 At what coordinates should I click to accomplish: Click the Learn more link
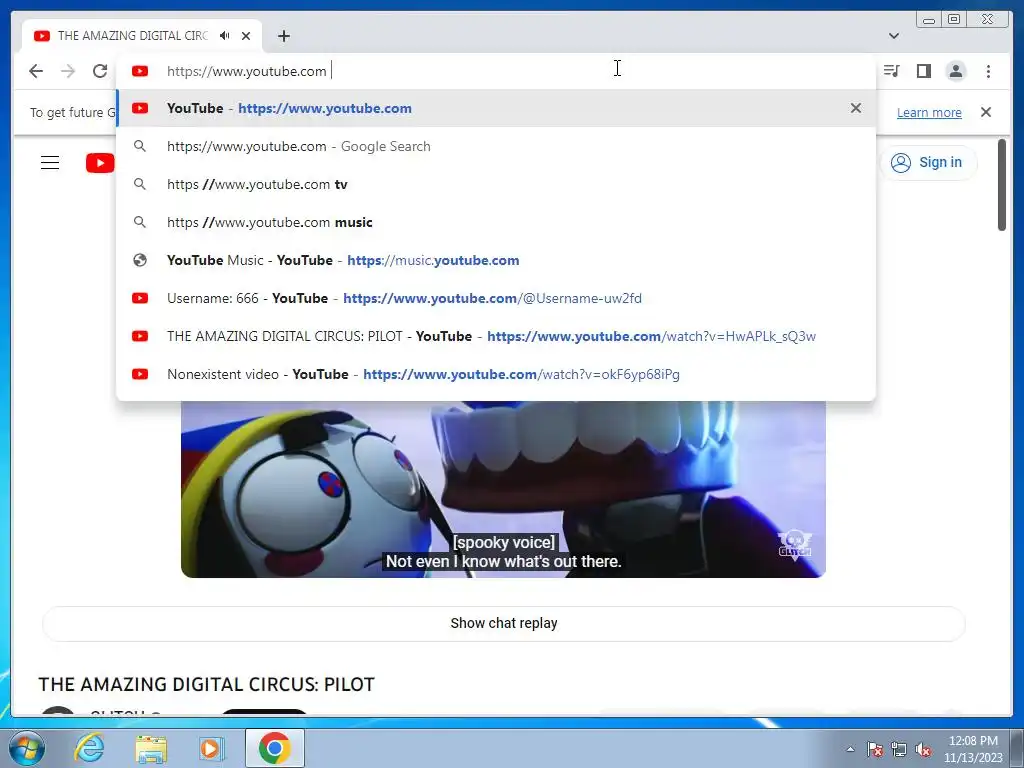[929, 112]
